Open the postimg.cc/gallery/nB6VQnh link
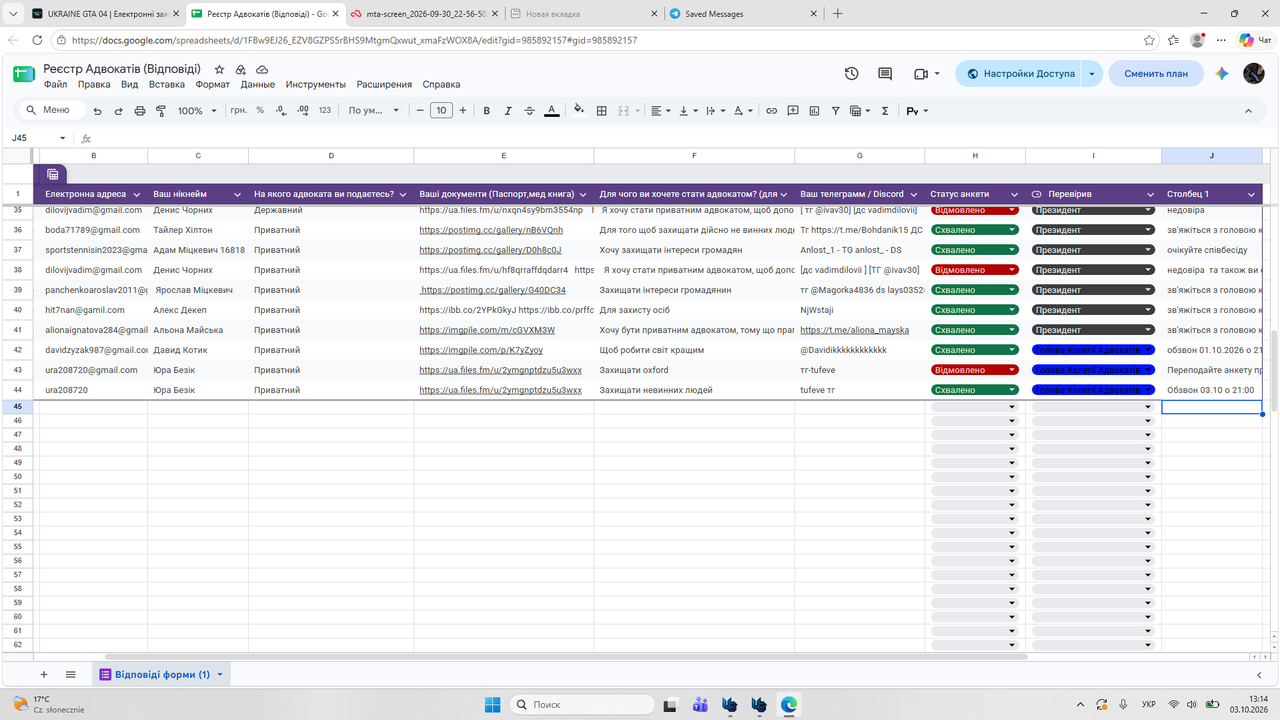Image resolution: width=1280 pixels, height=720 pixels. click(x=491, y=230)
